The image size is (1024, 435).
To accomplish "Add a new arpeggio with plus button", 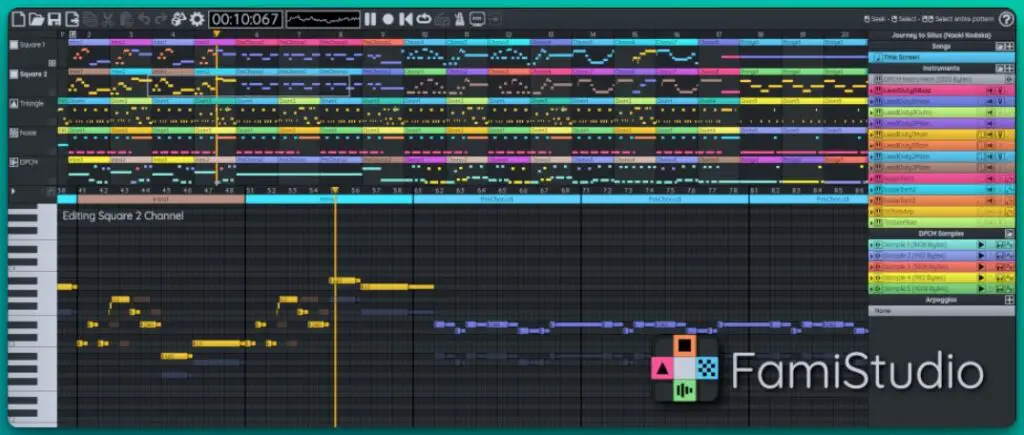I will point(1008,299).
